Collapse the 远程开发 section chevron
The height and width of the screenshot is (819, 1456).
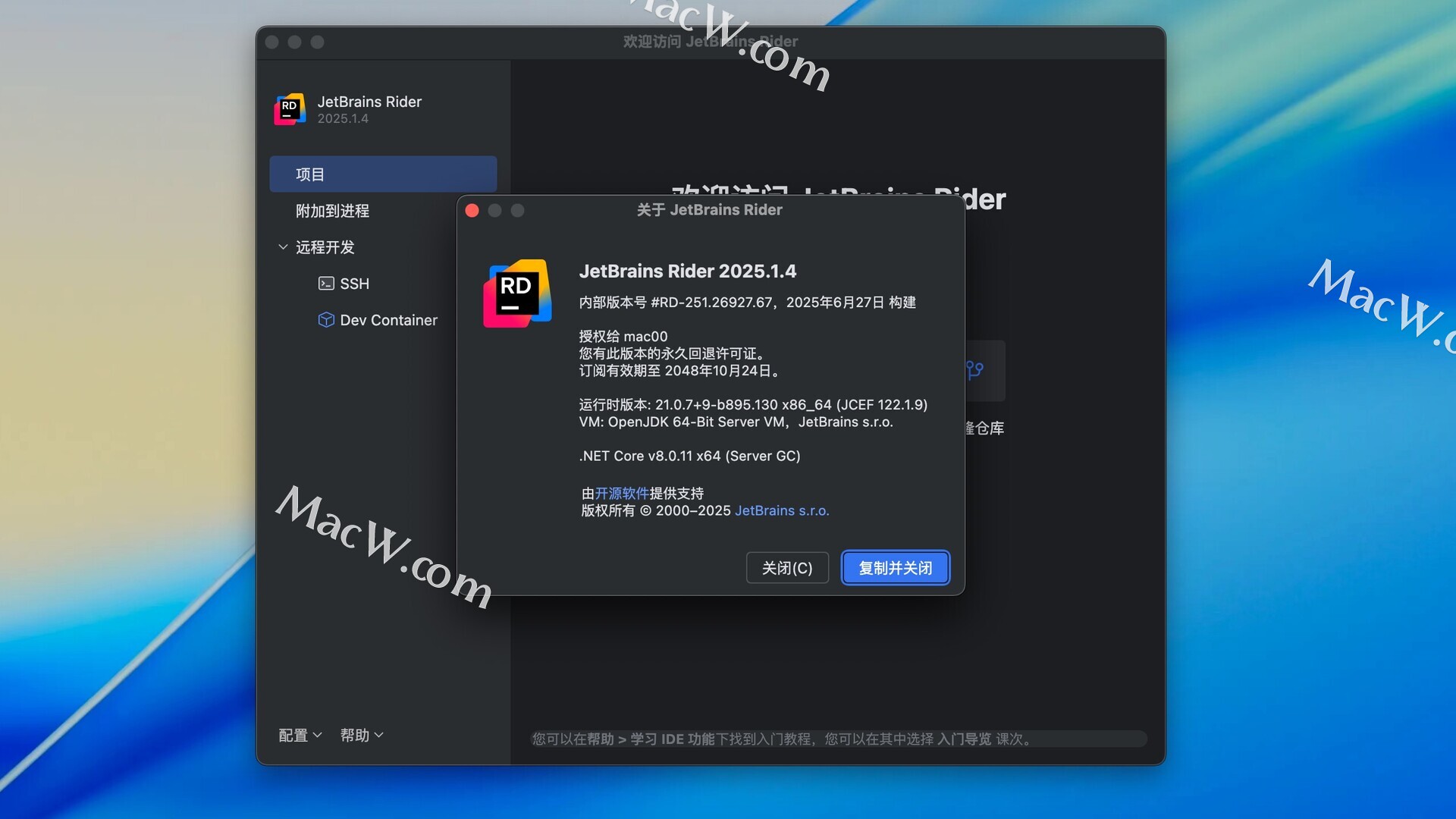pos(283,247)
